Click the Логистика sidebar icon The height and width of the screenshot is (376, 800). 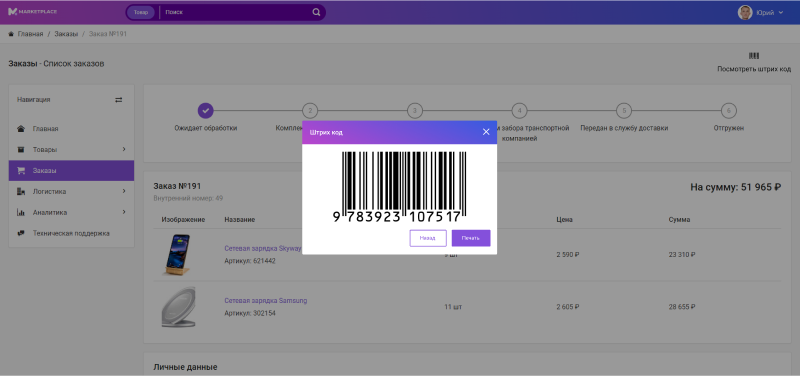[x=21, y=191]
